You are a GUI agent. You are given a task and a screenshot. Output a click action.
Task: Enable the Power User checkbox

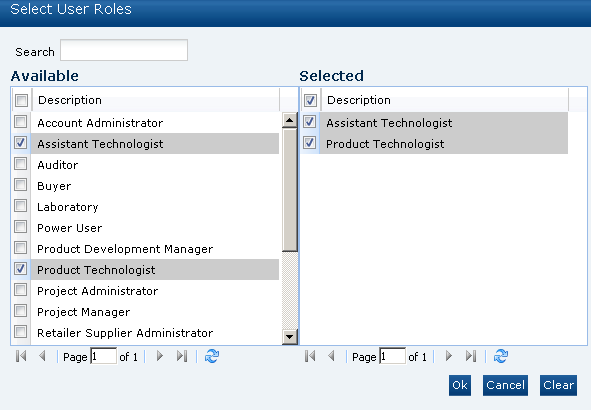(x=20, y=227)
